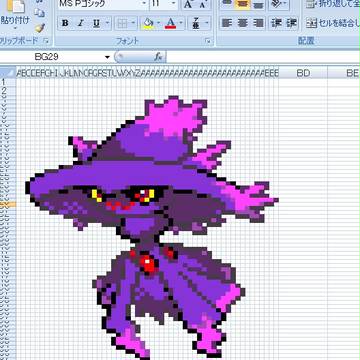Open the font (フォント) group dialog launcher

click(x=209, y=41)
